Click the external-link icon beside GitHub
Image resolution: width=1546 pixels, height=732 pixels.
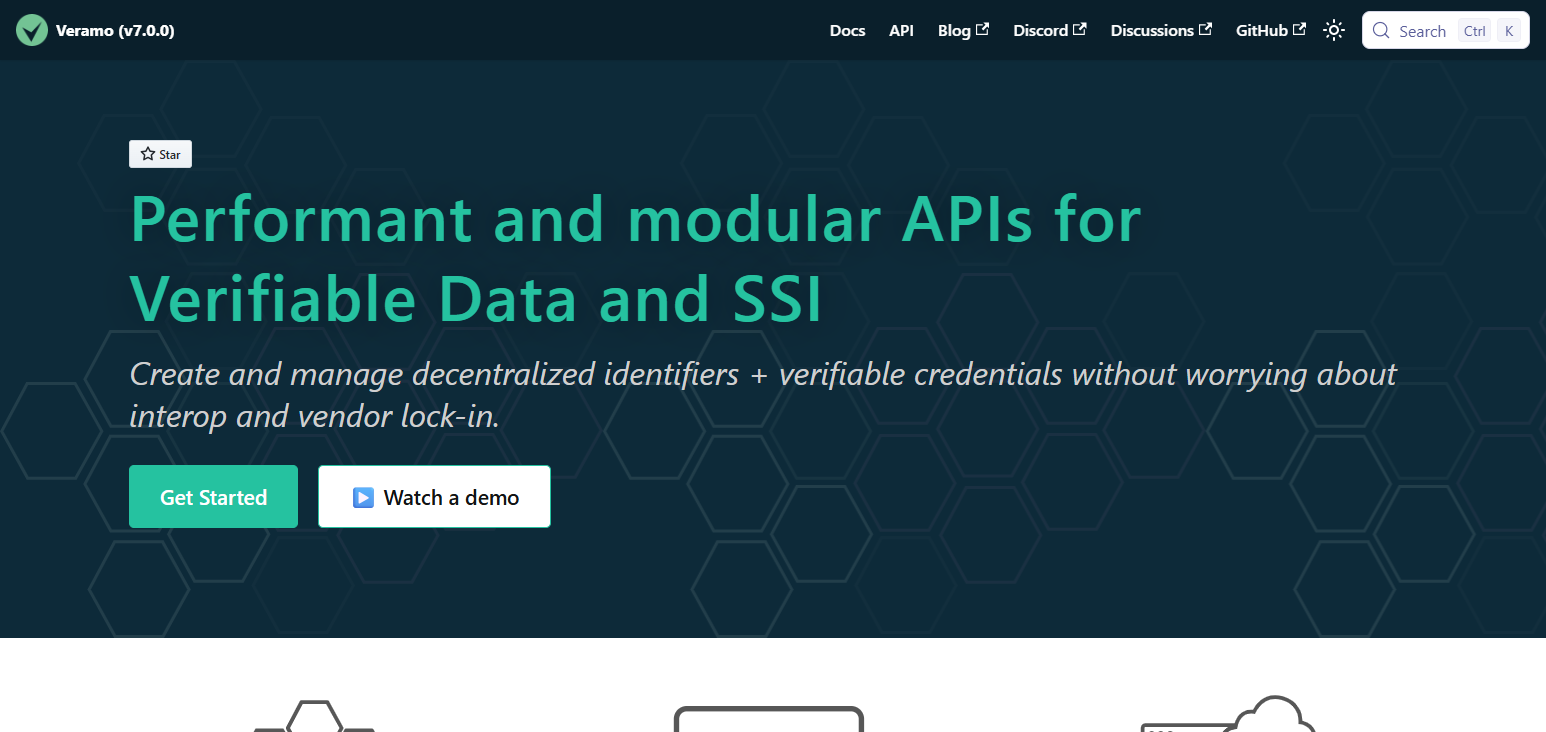(1299, 29)
